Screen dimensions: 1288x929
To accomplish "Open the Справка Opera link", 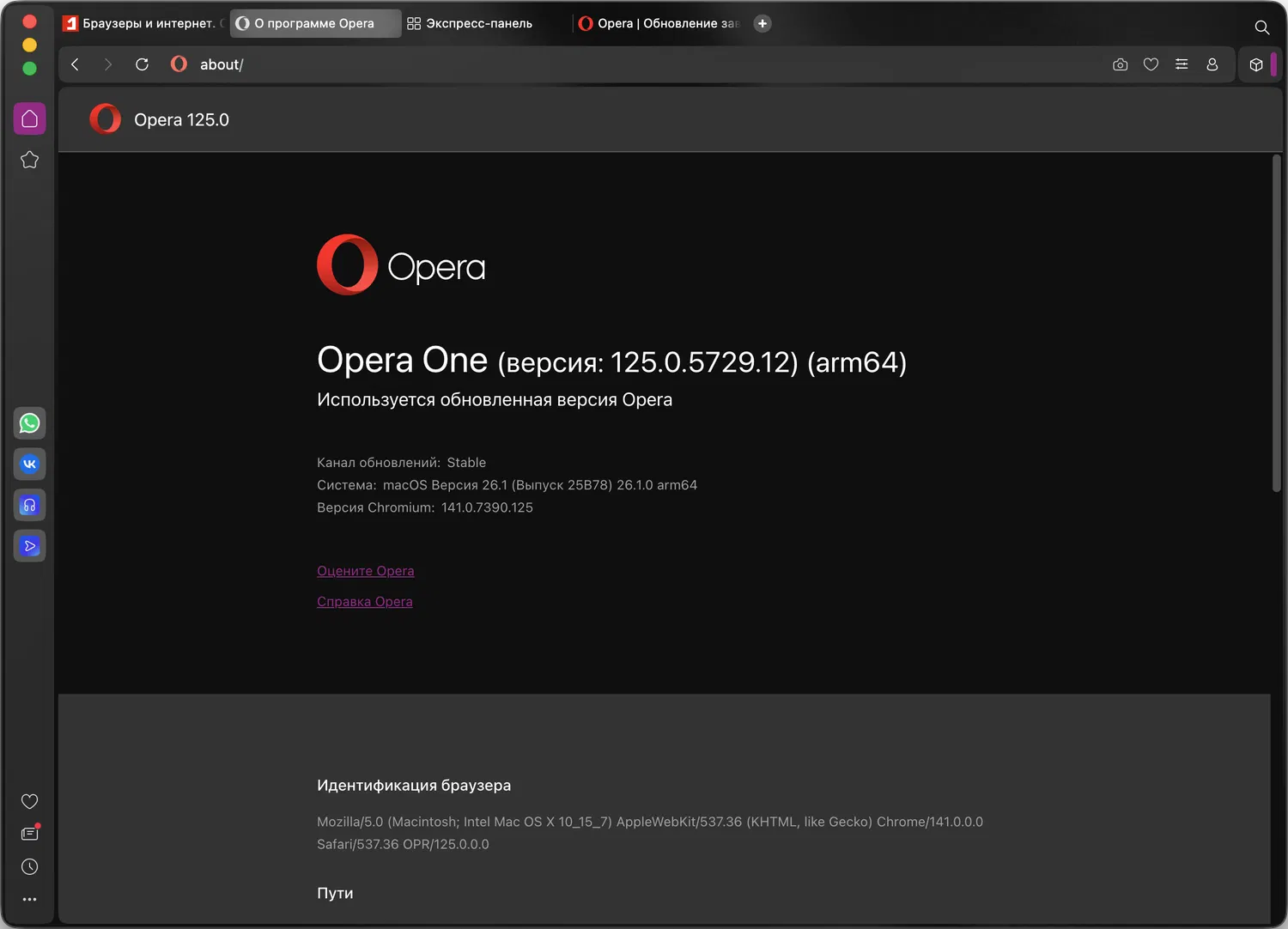I will click(365, 602).
